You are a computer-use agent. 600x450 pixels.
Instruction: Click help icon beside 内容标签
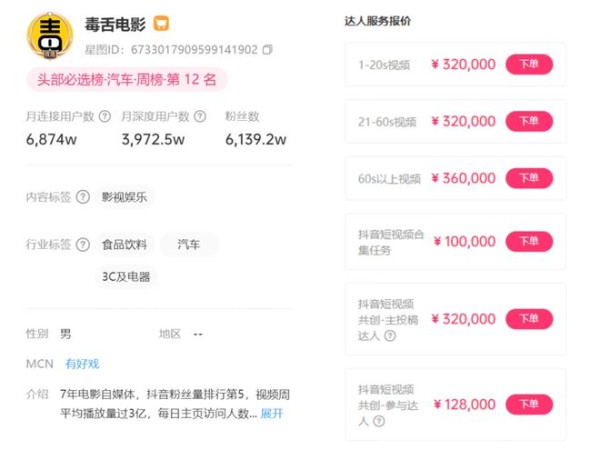(x=83, y=197)
